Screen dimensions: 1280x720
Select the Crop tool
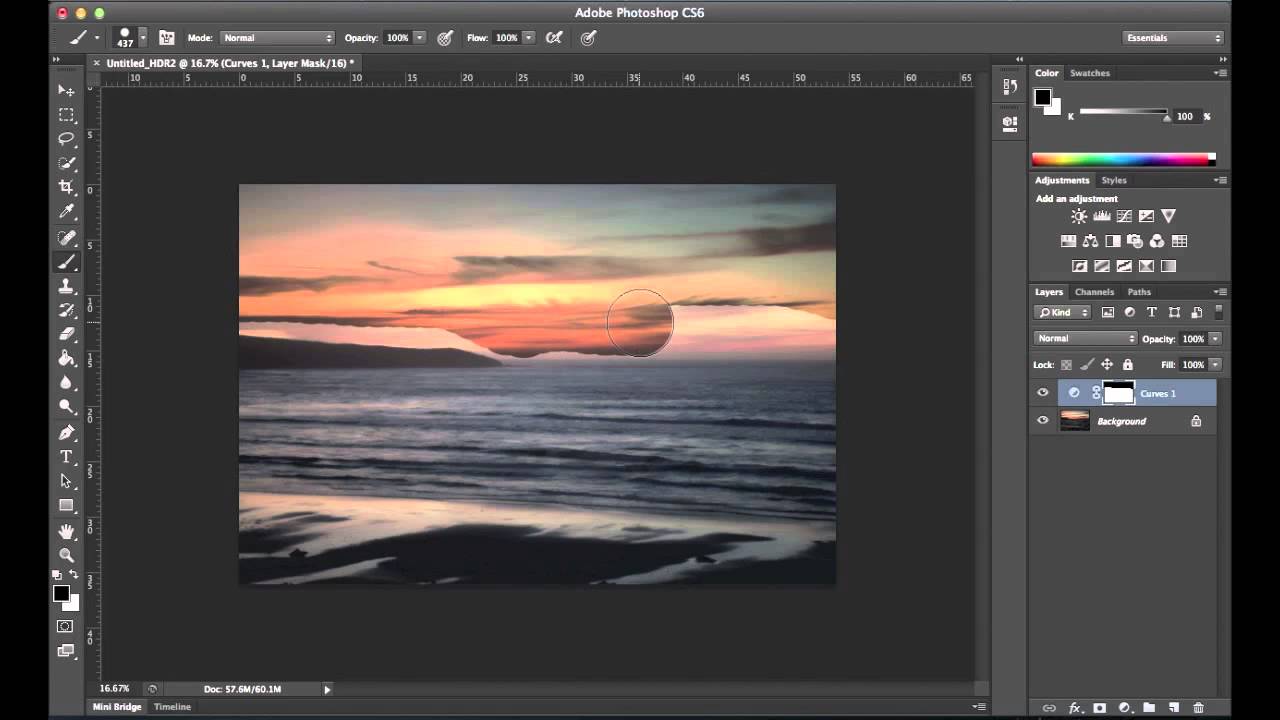(x=66, y=187)
